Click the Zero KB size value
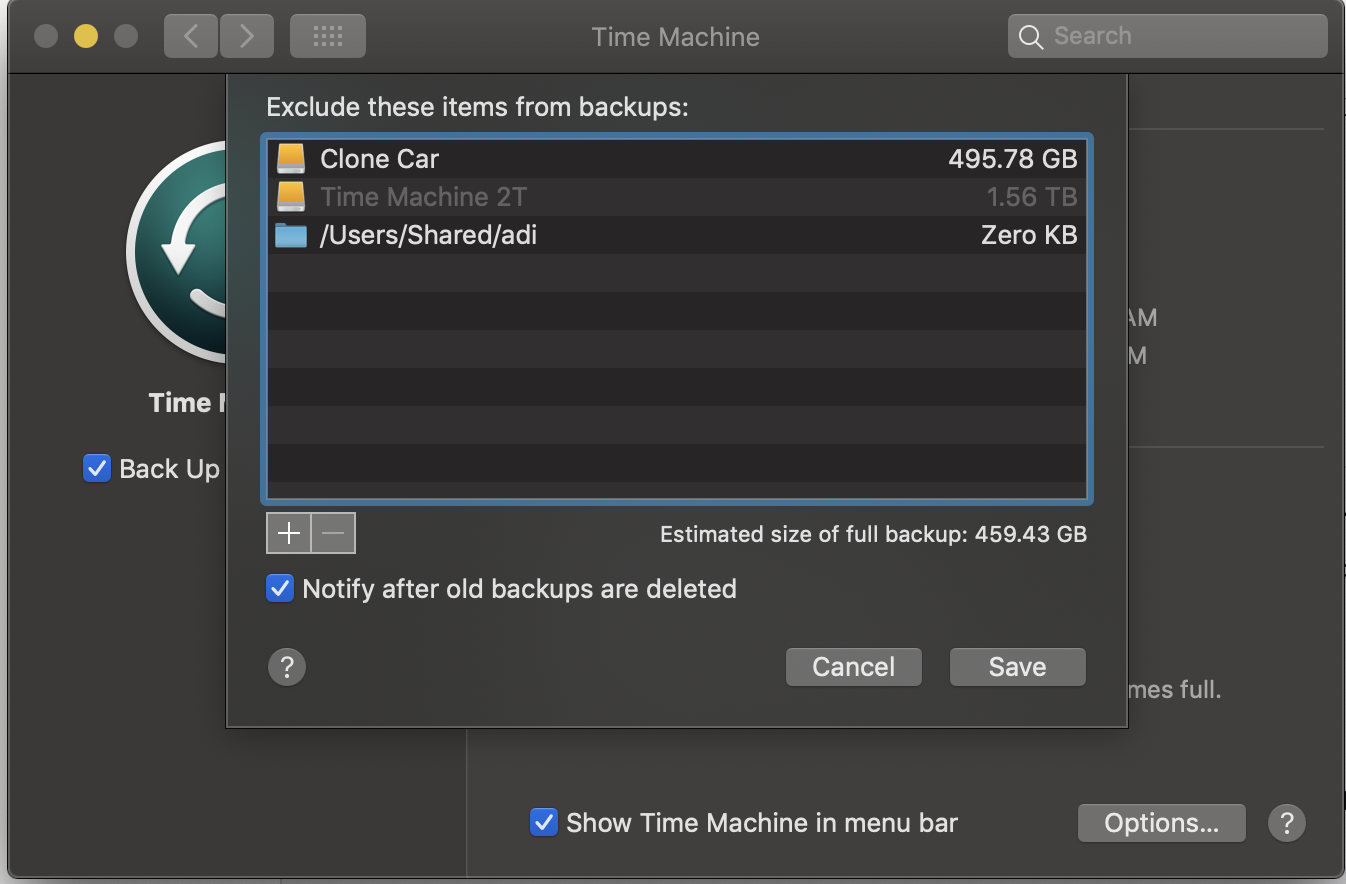The height and width of the screenshot is (884, 1346). tap(1030, 235)
